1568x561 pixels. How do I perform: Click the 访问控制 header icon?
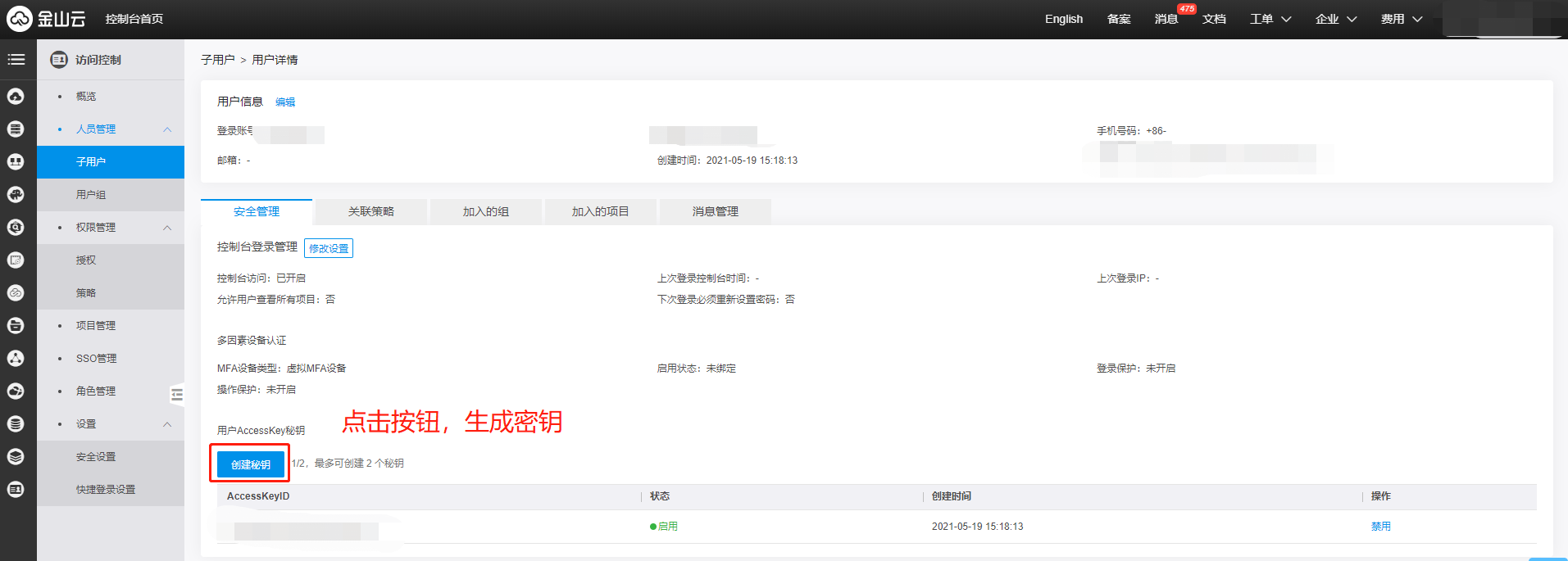59,60
